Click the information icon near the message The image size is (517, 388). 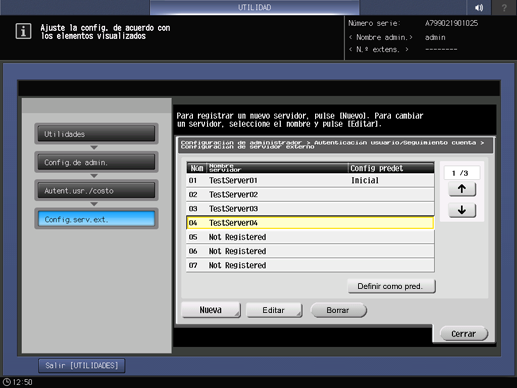tap(23, 31)
